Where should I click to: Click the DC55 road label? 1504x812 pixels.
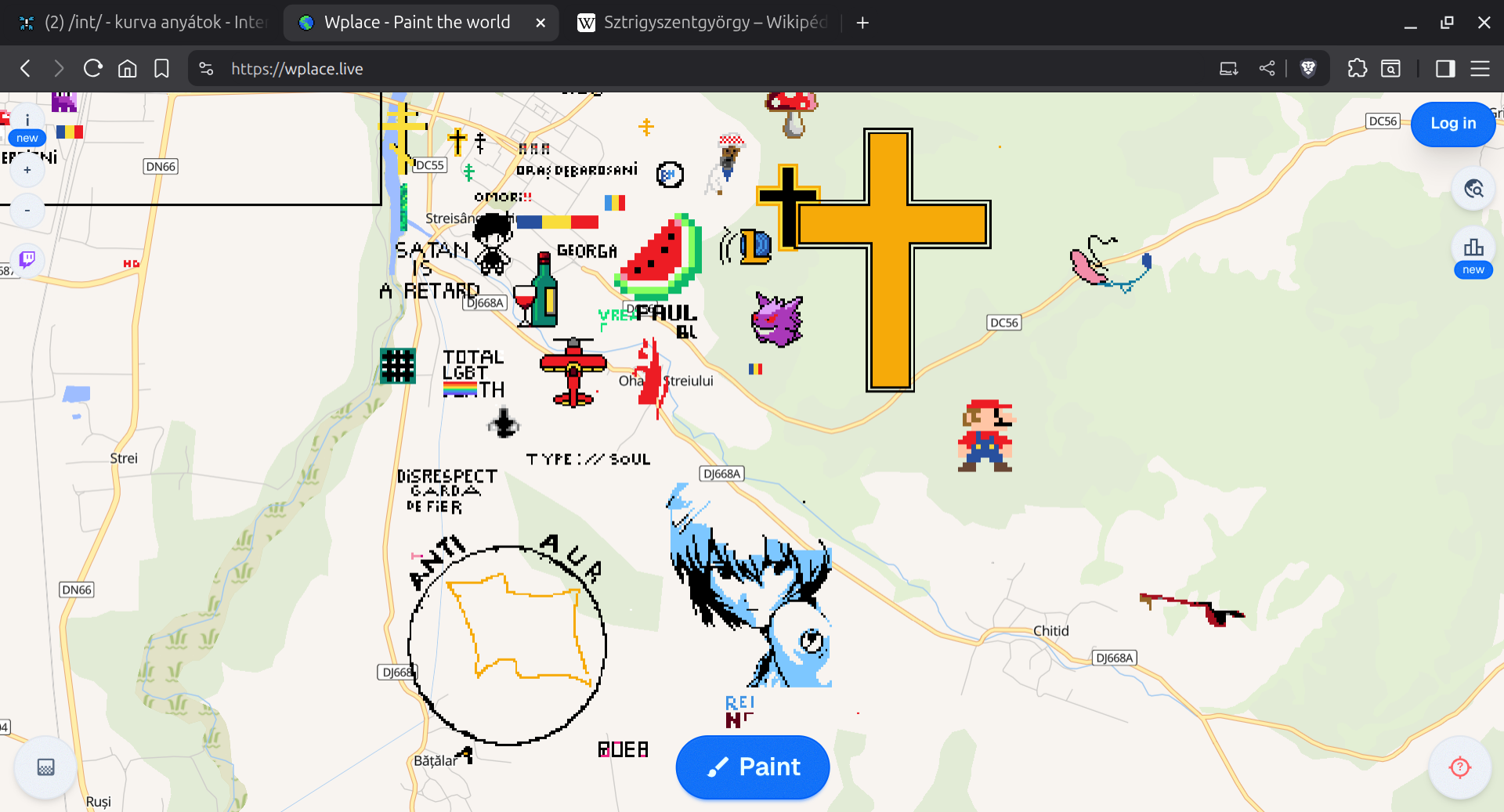[x=429, y=165]
